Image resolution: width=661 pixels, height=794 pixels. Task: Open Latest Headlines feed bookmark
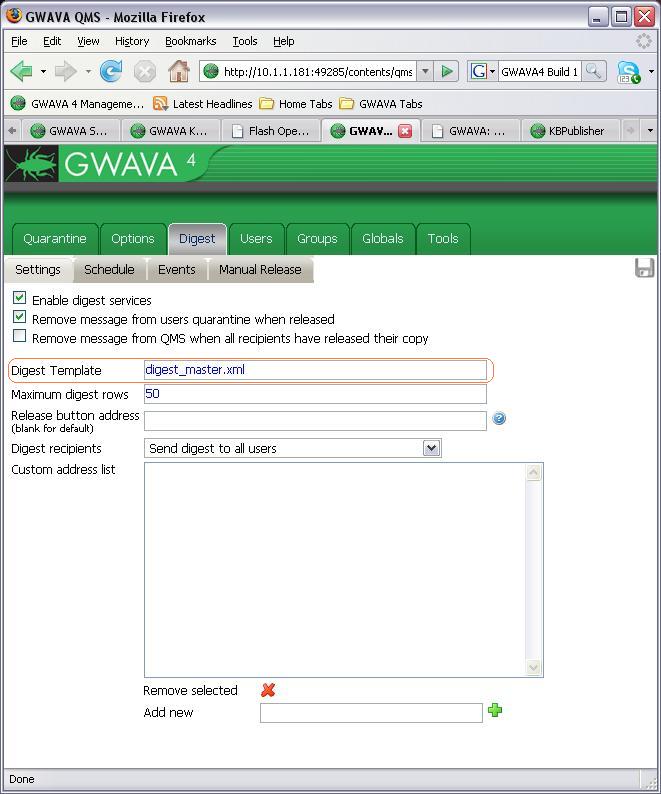(x=202, y=104)
